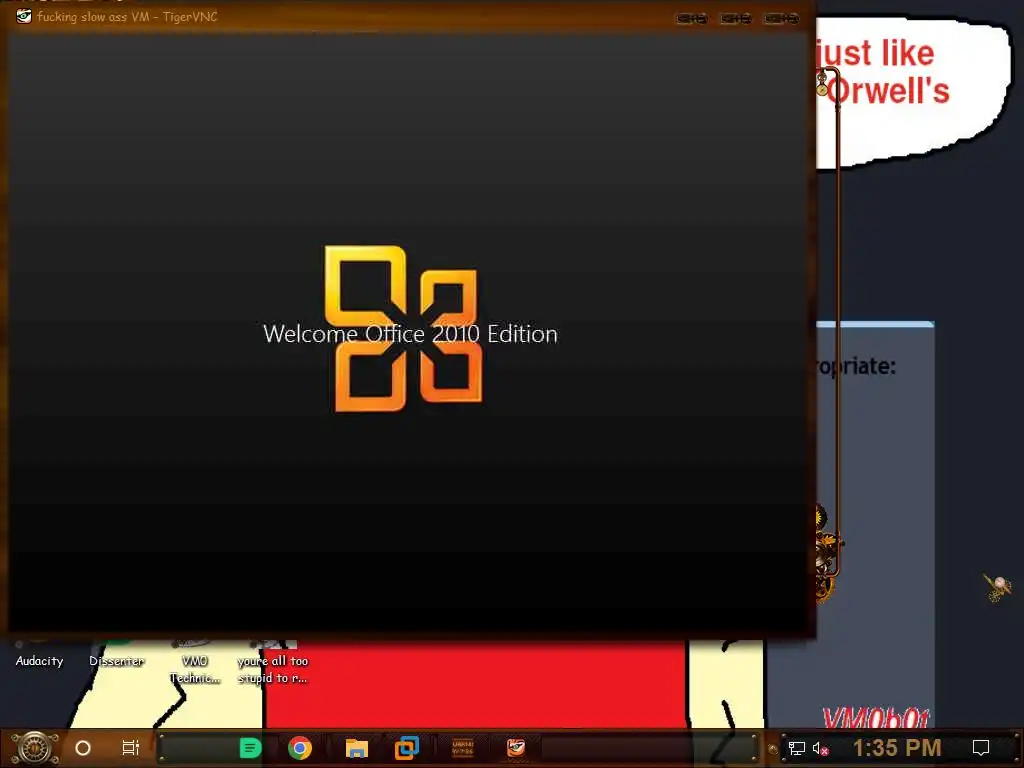Click the TigerVNC window title text
The width and height of the screenshot is (1024, 768).
127,16
